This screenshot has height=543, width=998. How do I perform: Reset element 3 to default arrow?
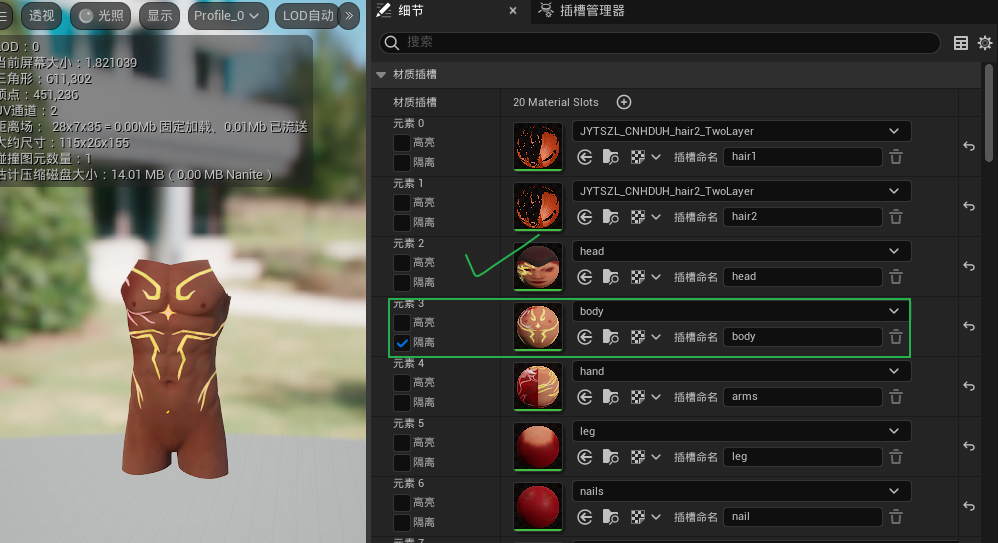(969, 326)
